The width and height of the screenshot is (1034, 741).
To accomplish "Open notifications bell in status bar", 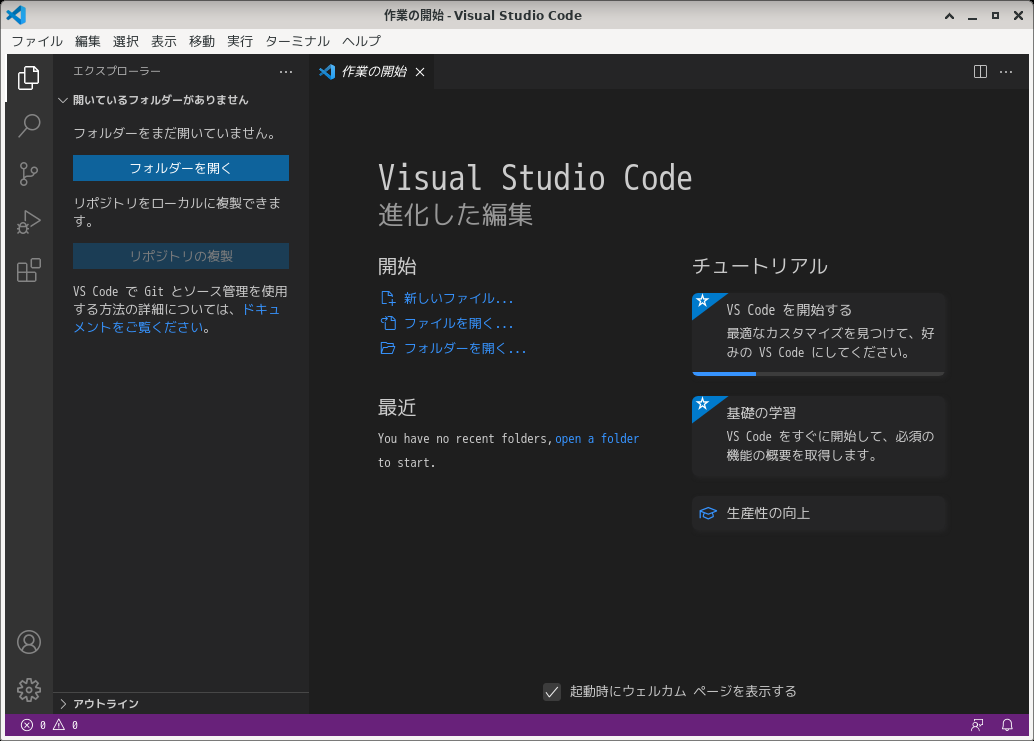I will tap(1007, 725).
